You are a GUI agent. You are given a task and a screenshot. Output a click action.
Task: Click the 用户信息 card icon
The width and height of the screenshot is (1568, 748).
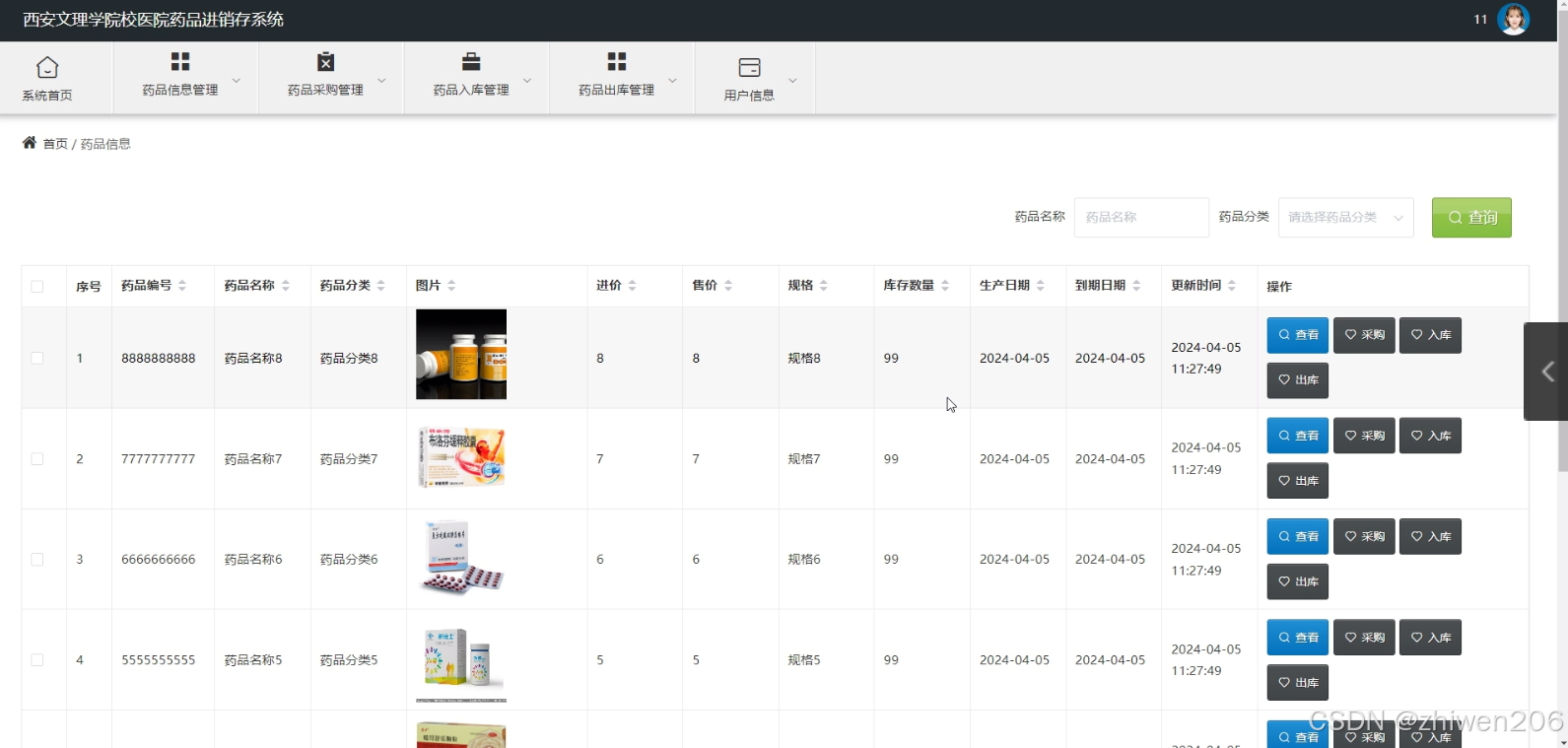pos(749,67)
